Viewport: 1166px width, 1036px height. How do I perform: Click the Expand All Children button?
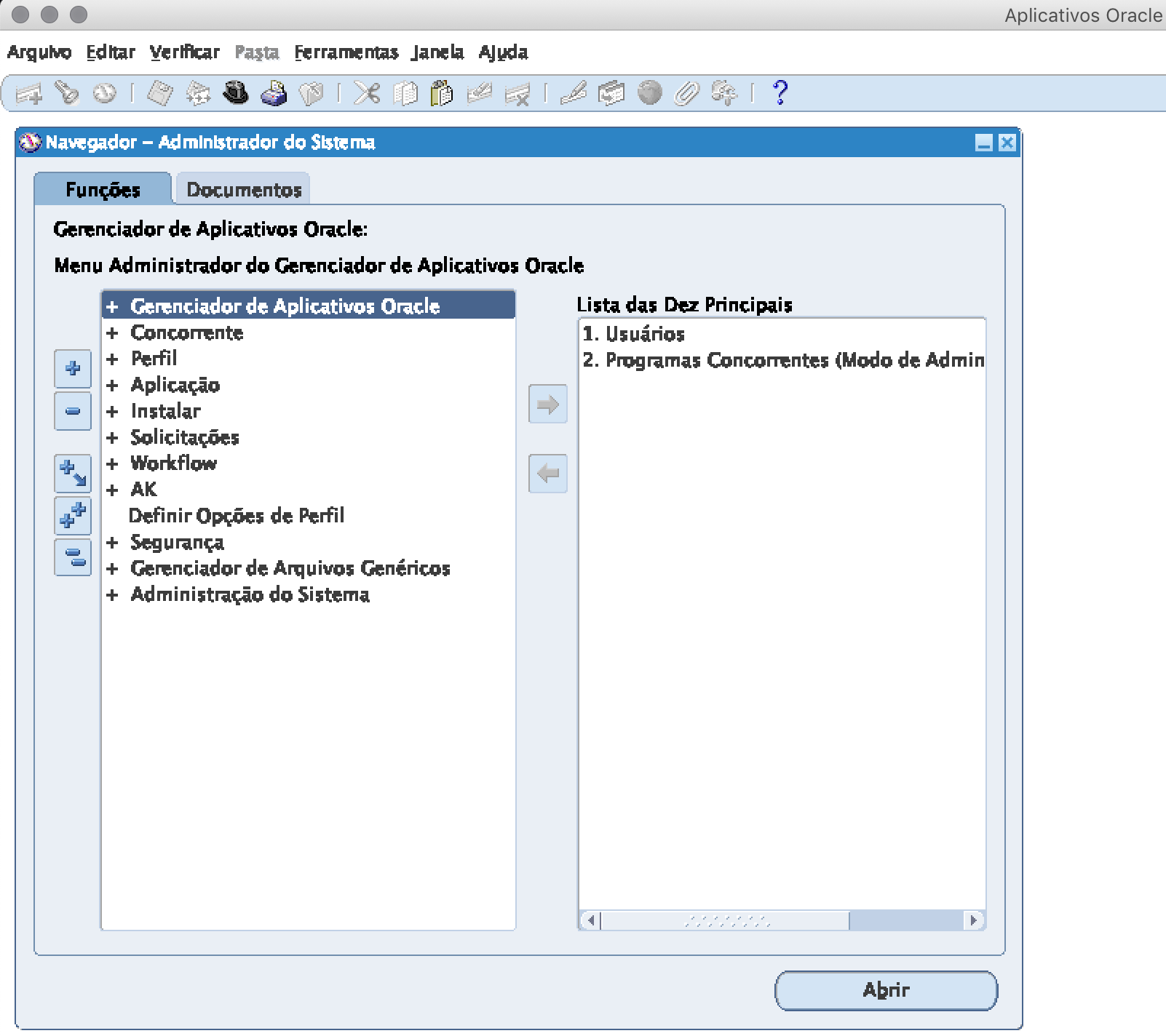coord(73,473)
